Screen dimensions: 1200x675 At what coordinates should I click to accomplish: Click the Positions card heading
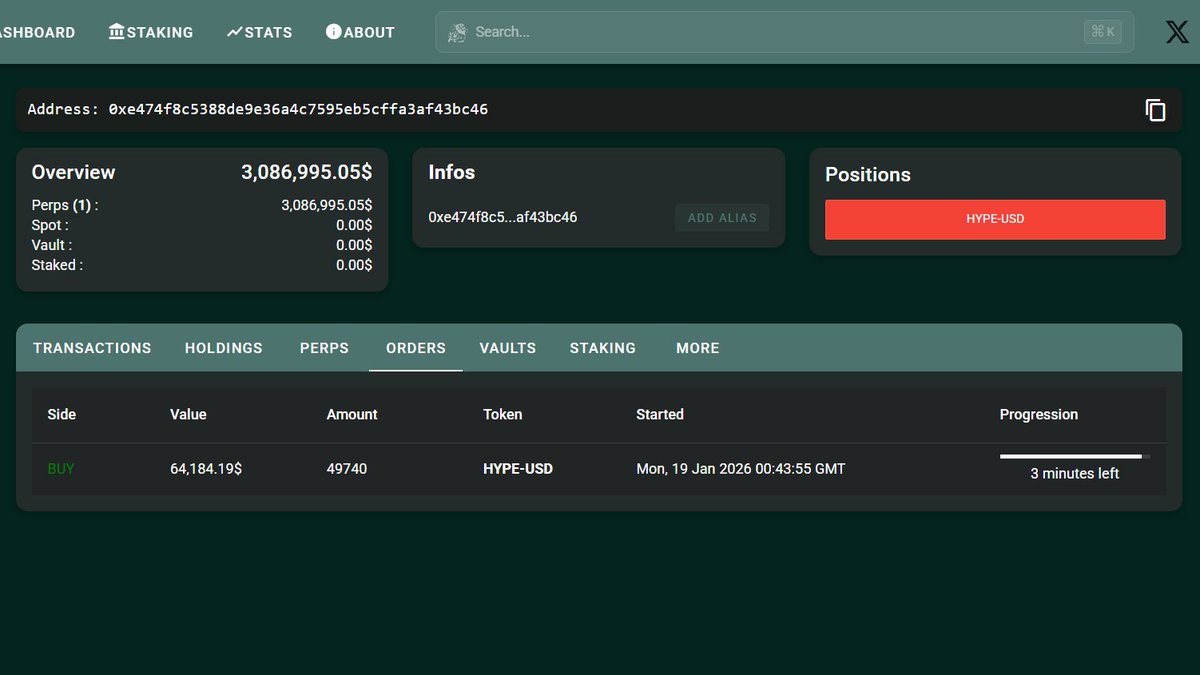click(868, 174)
